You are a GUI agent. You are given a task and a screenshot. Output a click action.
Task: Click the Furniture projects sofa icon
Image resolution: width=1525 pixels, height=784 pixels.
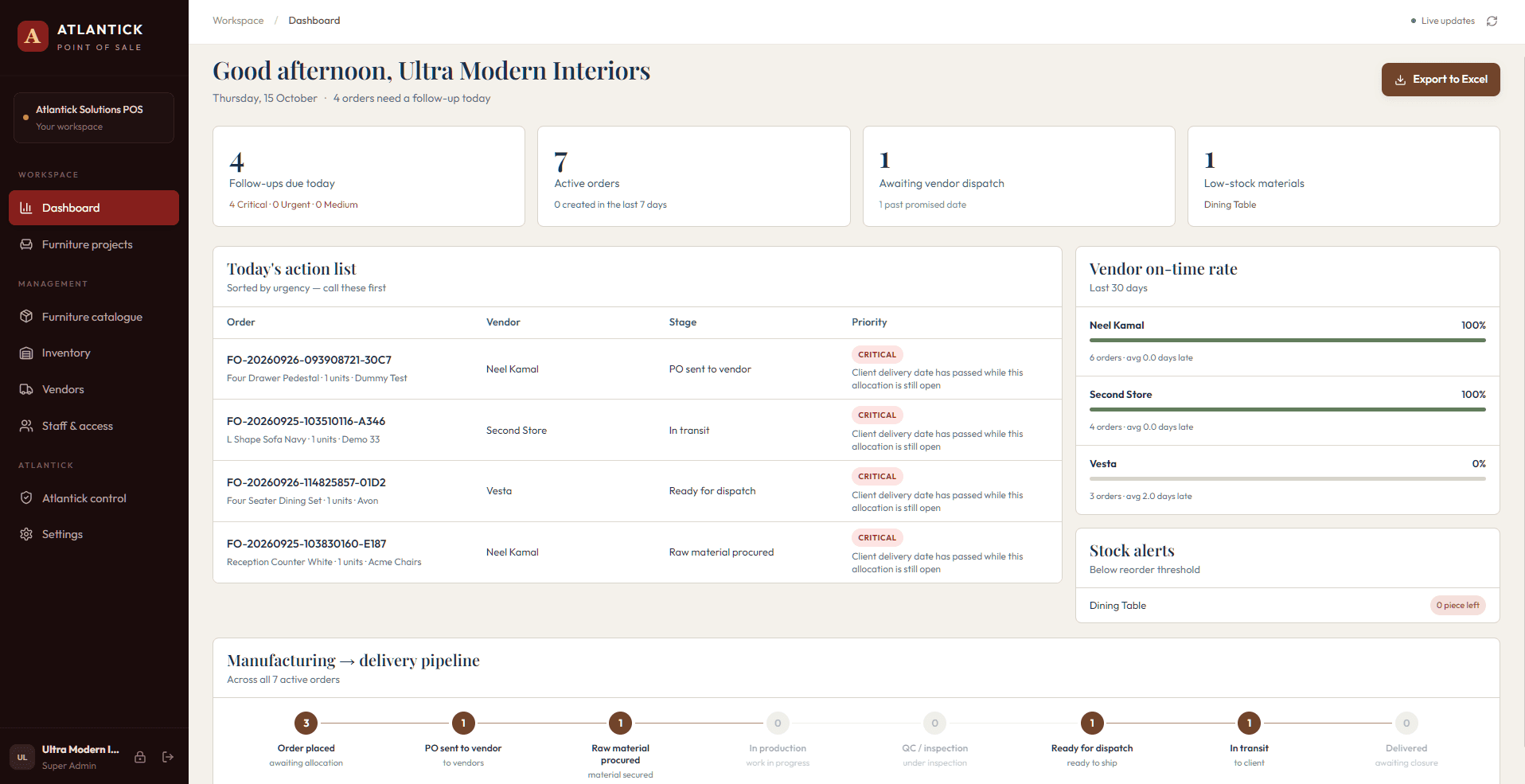point(26,244)
